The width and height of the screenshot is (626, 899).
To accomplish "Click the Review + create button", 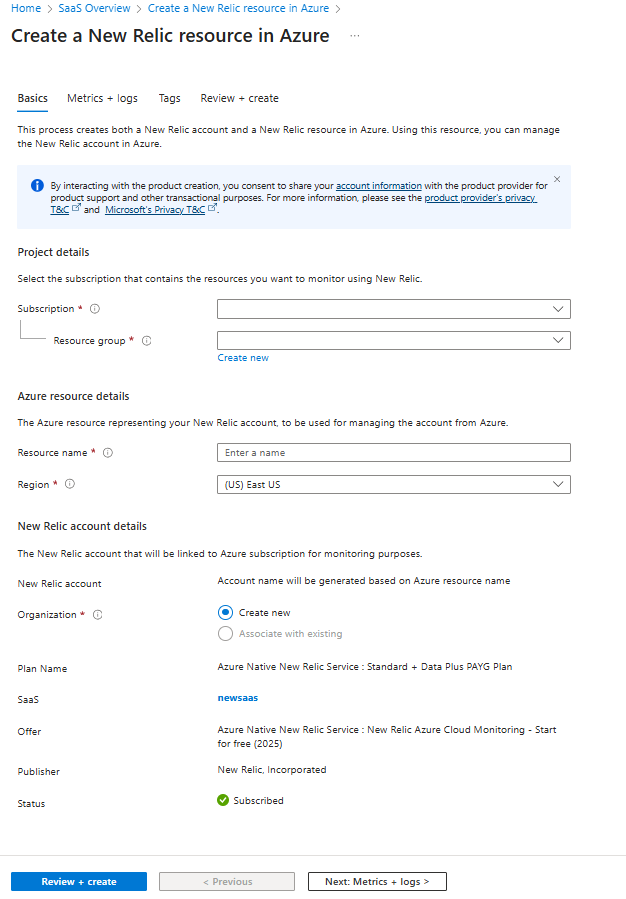I will point(78,881).
